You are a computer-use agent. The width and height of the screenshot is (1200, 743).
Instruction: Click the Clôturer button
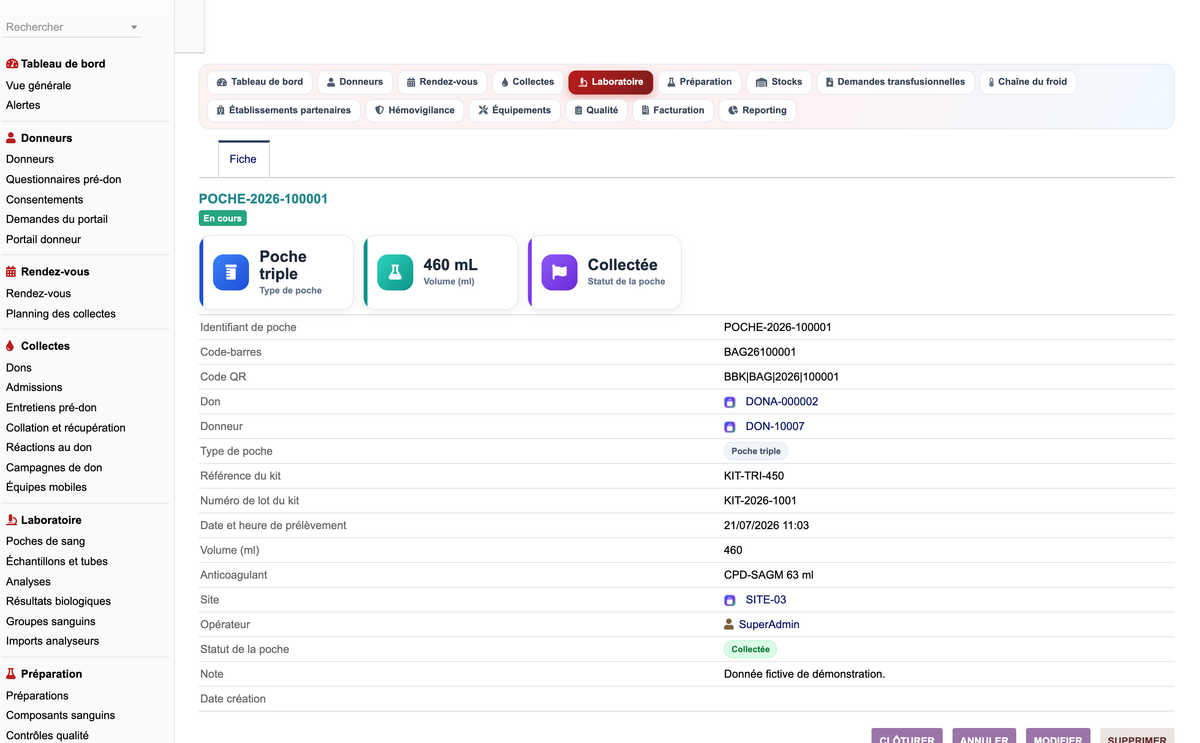907,738
